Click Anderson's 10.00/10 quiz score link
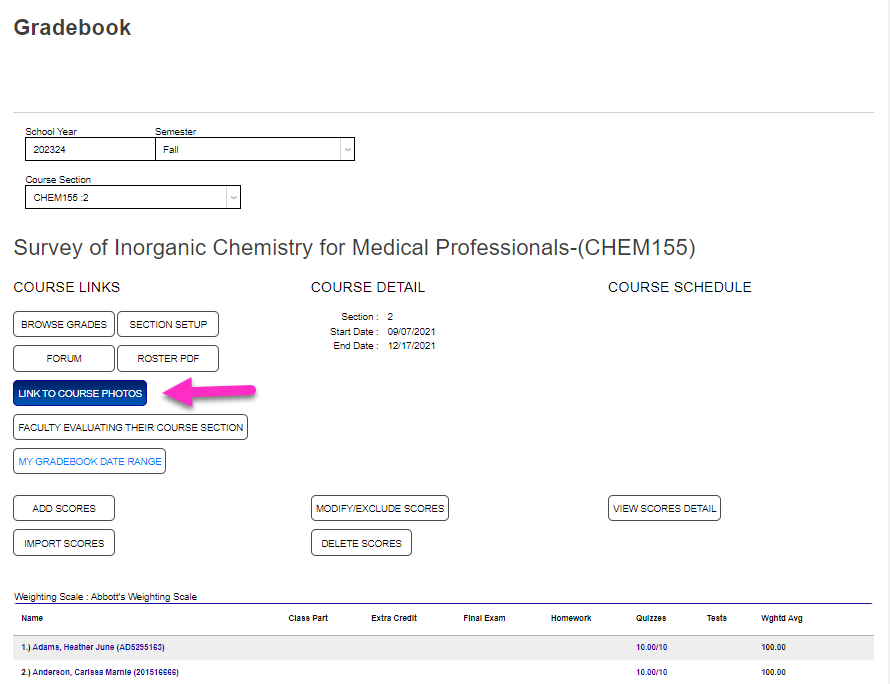Screen dimensions: 890x684 click(x=651, y=672)
